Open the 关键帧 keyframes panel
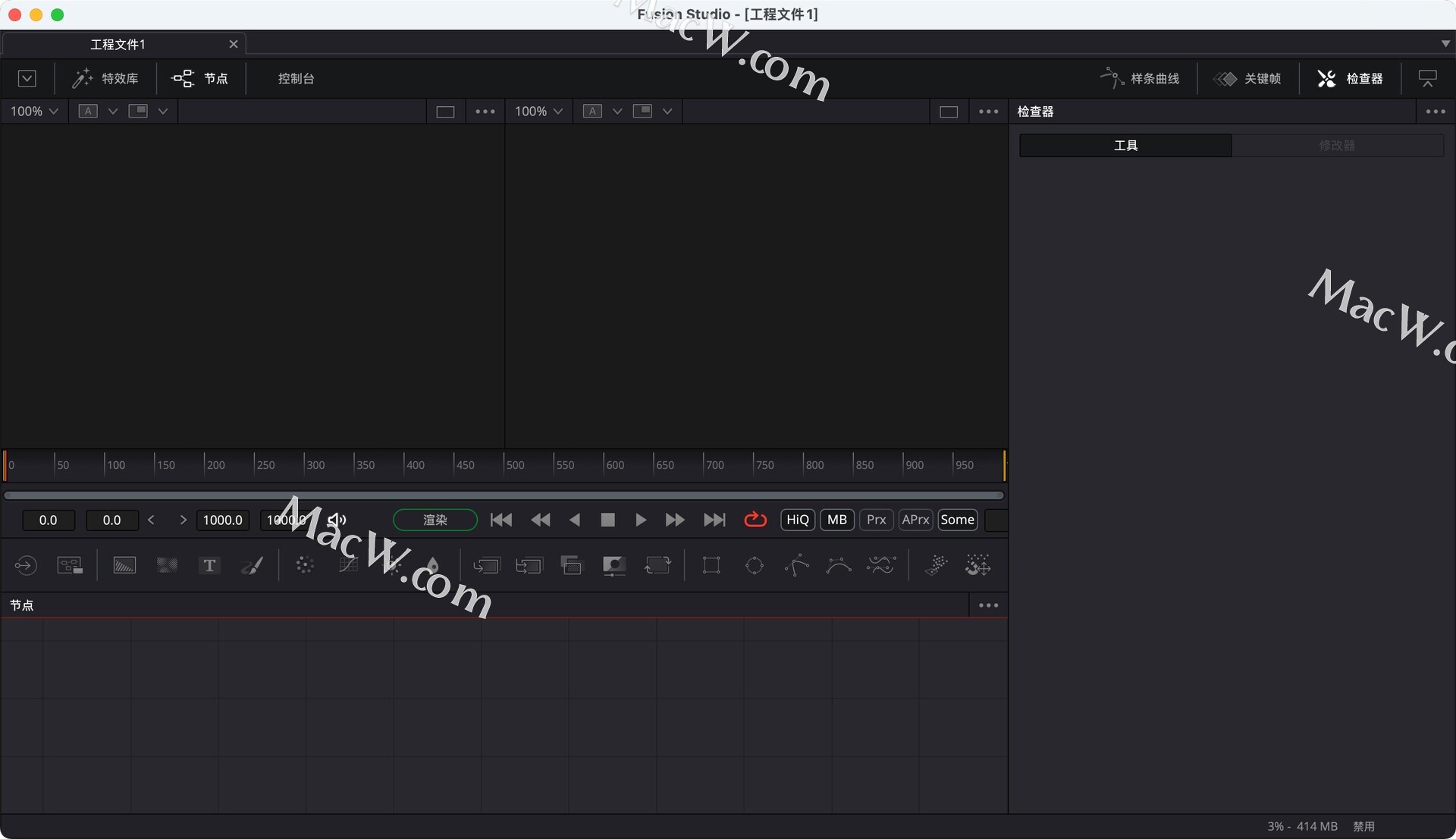The image size is (1456, 839). tap(1247, 78)
